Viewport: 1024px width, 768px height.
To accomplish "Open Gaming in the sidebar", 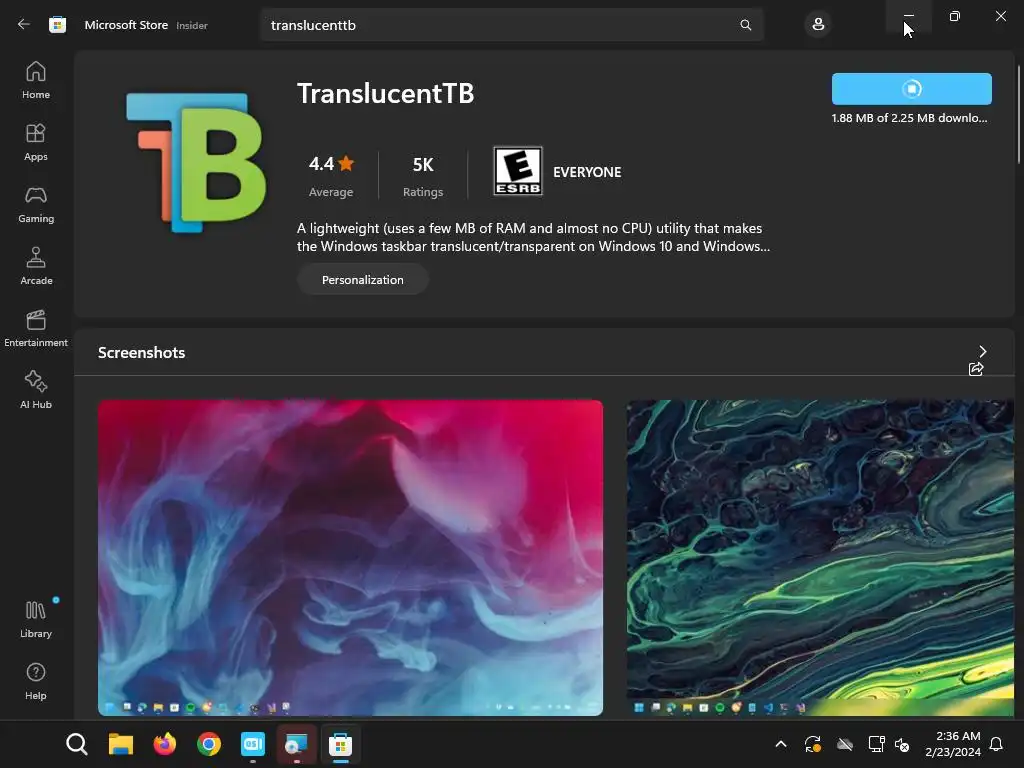I will coord(36,204).
